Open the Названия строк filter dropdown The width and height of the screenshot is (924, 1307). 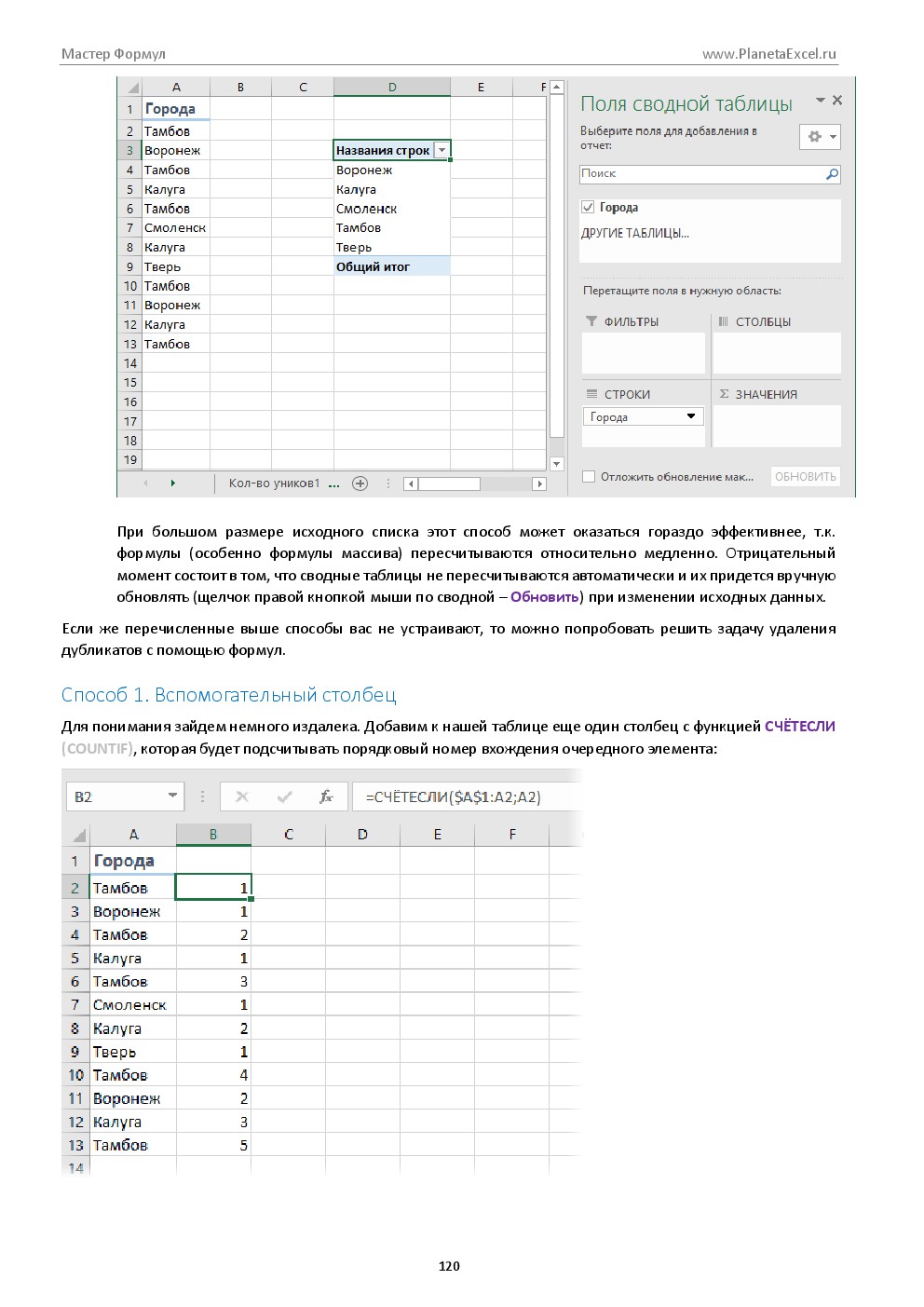pyautogui.click(x=442, y=150)
